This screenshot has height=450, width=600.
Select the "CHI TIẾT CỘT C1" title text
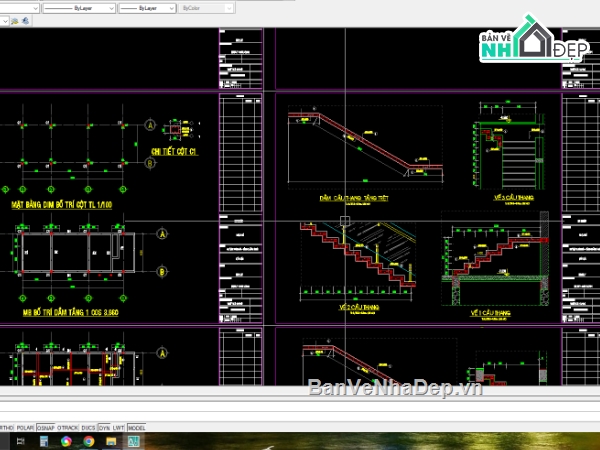coord(174,152)
